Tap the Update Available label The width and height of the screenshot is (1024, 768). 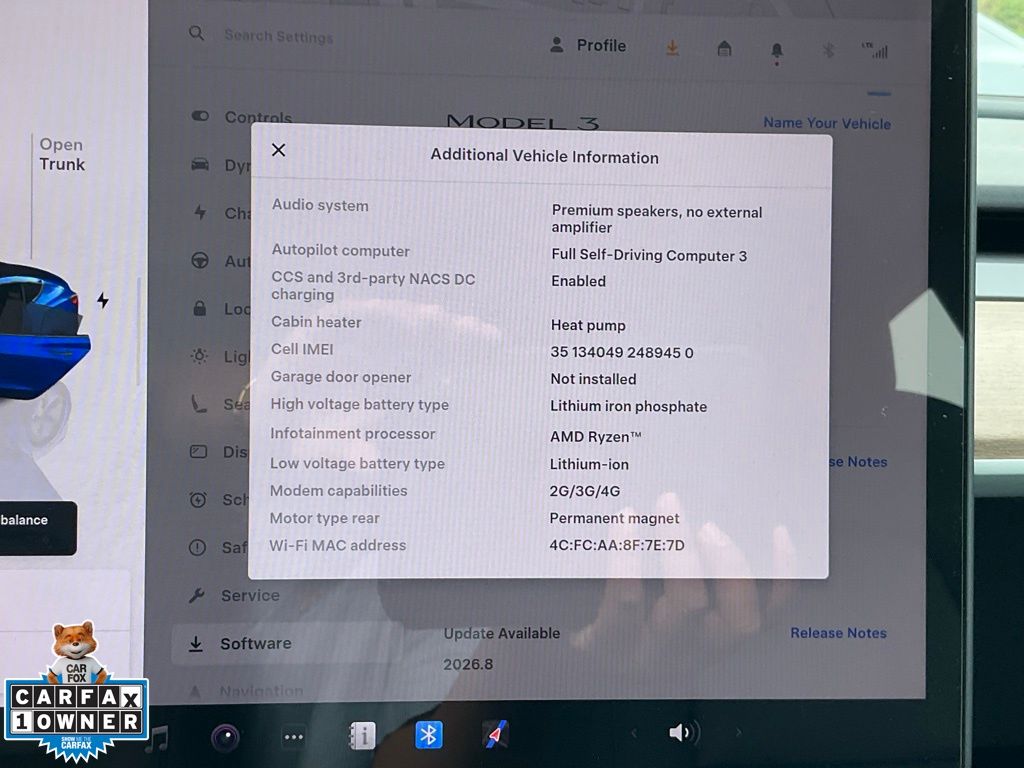pos(502,633)
